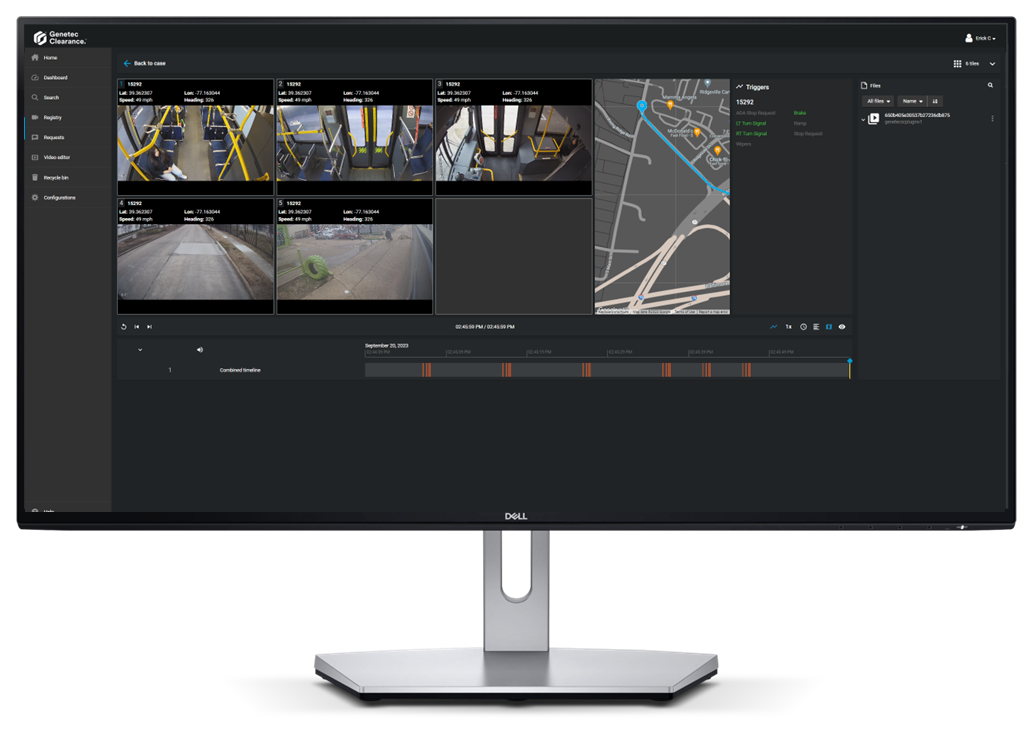
Task: Open the search icon in Files panel
Action: 990,86
